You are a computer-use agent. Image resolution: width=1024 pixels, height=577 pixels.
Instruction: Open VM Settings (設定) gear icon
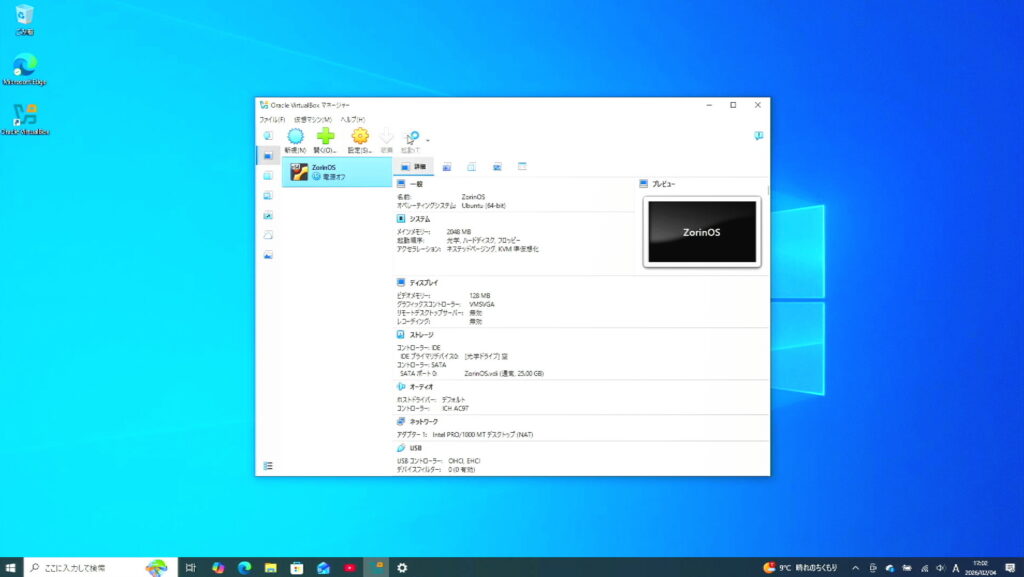click(x=359, y=137)
